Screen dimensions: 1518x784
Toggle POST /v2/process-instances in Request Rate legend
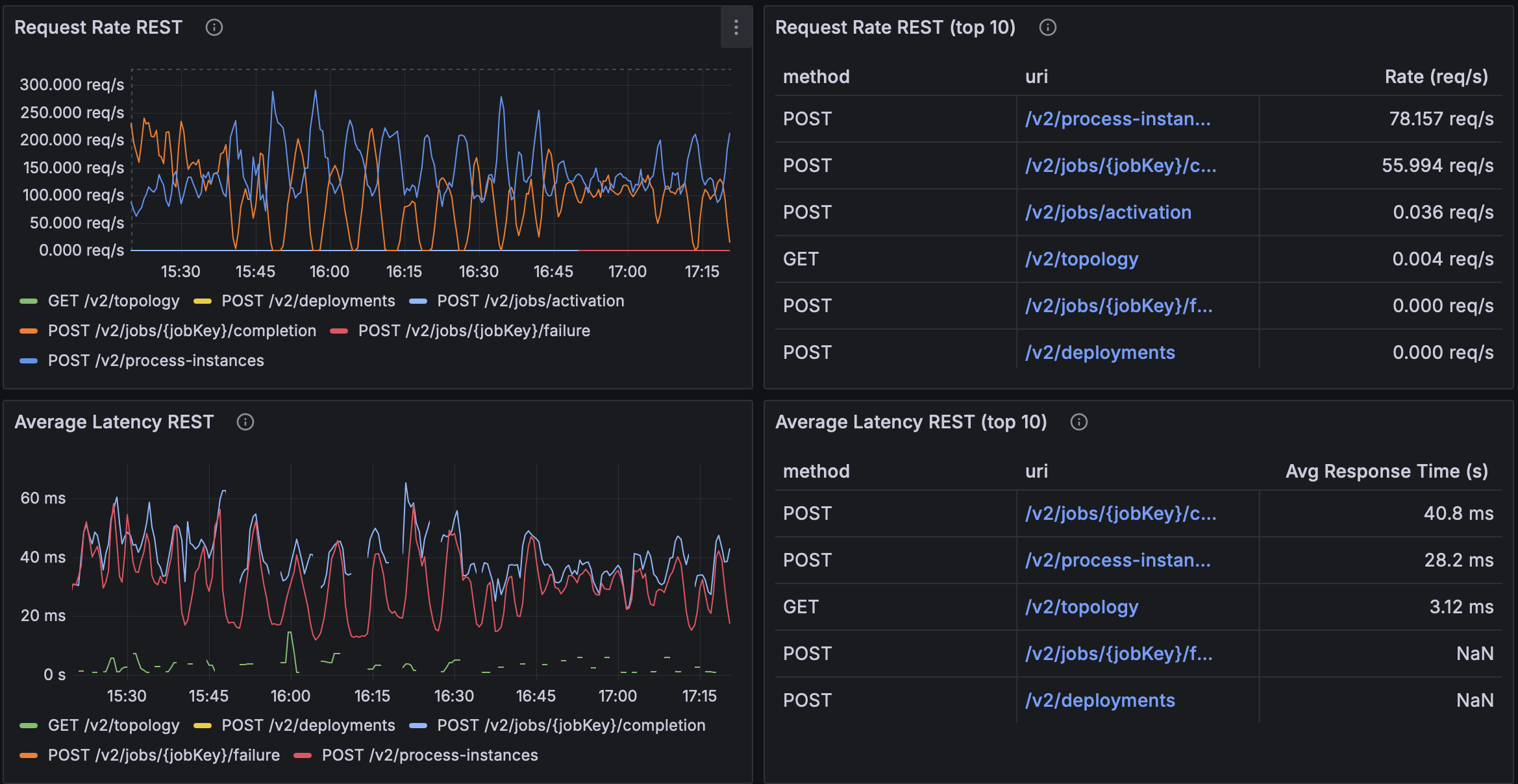click(155, 361)
